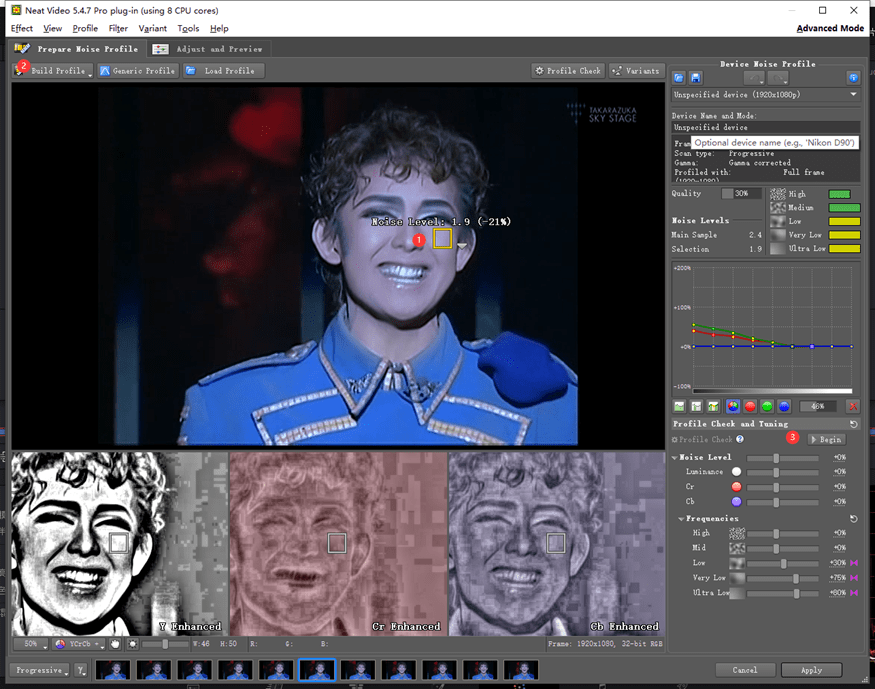Toggle the Very Low frequency pink marker

854,578
